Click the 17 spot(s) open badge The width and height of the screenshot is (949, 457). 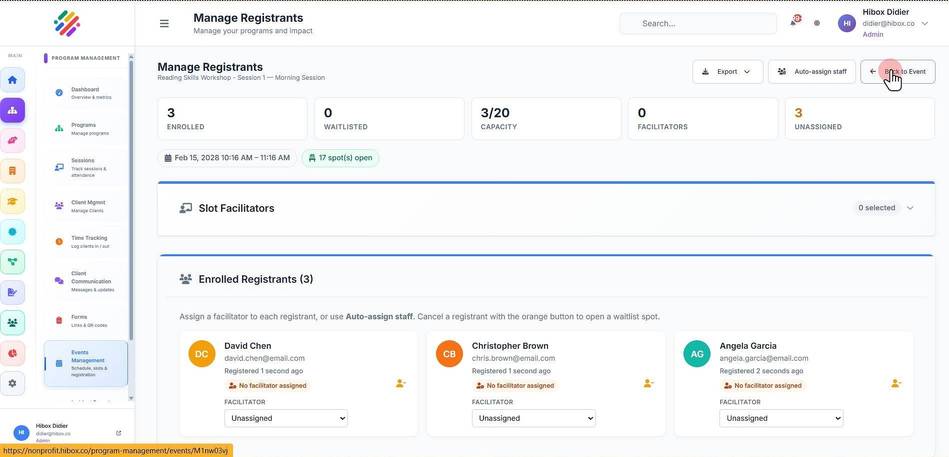[x=340, y=158]
